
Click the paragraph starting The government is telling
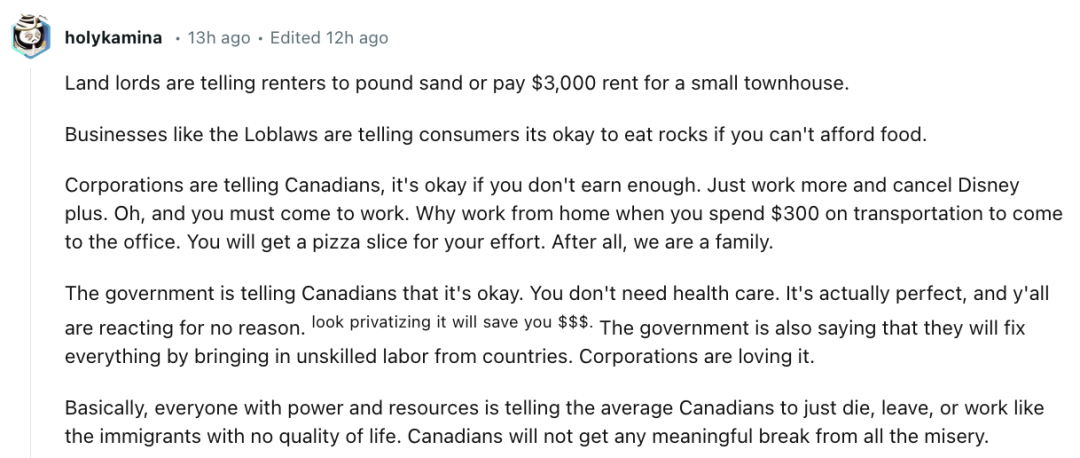pos(557,324)
